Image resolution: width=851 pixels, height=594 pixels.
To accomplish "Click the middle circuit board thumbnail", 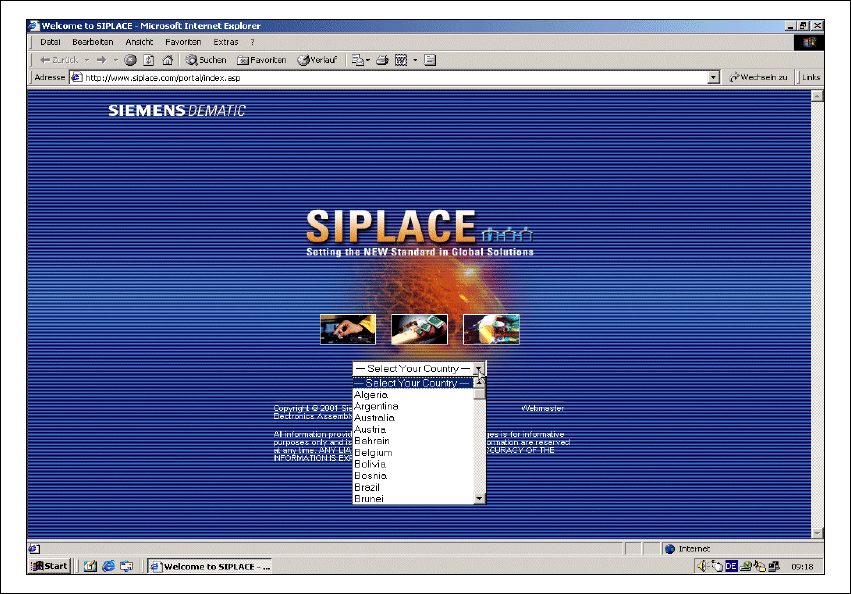I will pos(419,329).
